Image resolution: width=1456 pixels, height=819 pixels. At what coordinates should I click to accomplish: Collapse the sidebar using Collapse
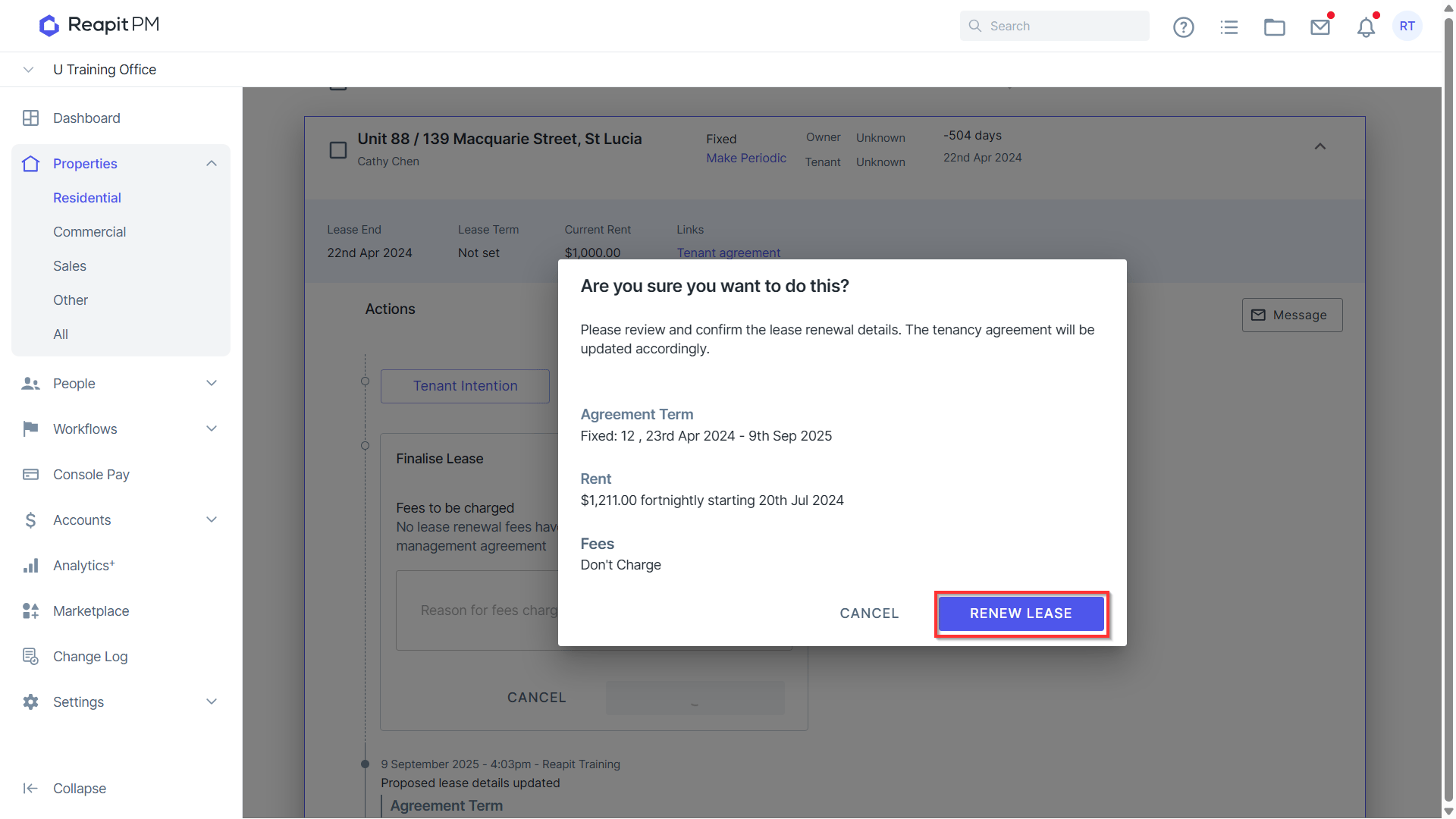(64, 788)
